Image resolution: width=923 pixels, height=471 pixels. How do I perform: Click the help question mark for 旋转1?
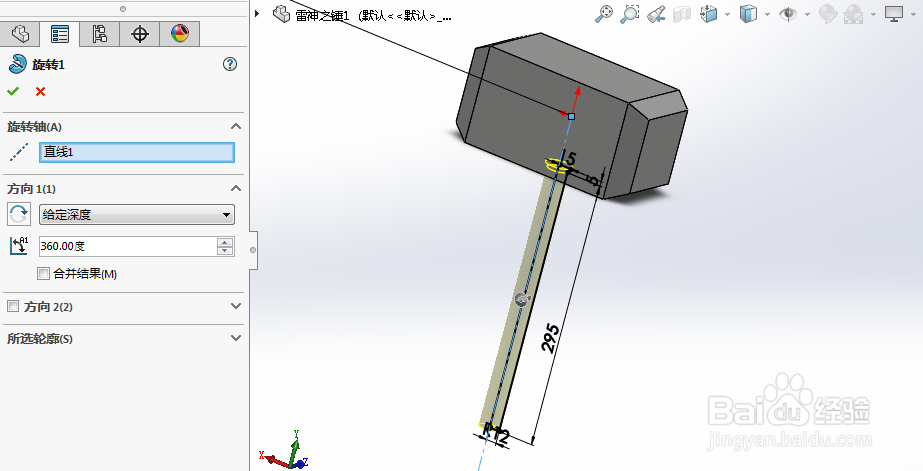pyautogui.click(x=230, y=64)
